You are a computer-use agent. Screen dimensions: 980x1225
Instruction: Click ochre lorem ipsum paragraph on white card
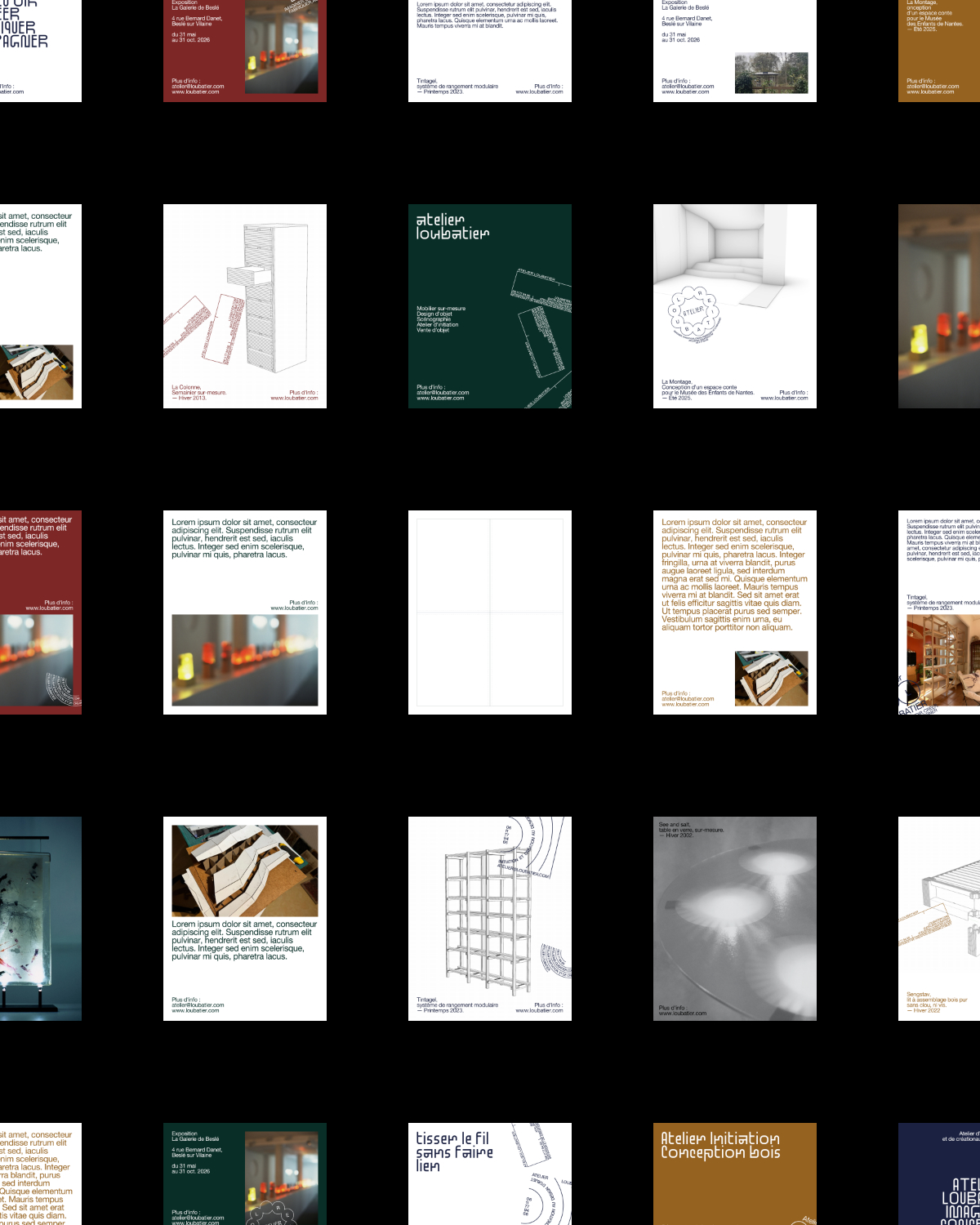click(x=735, y=575)
